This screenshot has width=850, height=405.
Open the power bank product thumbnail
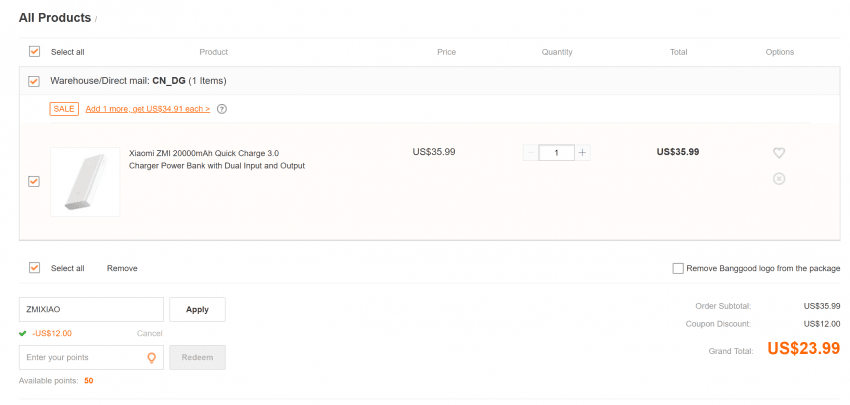85,182
